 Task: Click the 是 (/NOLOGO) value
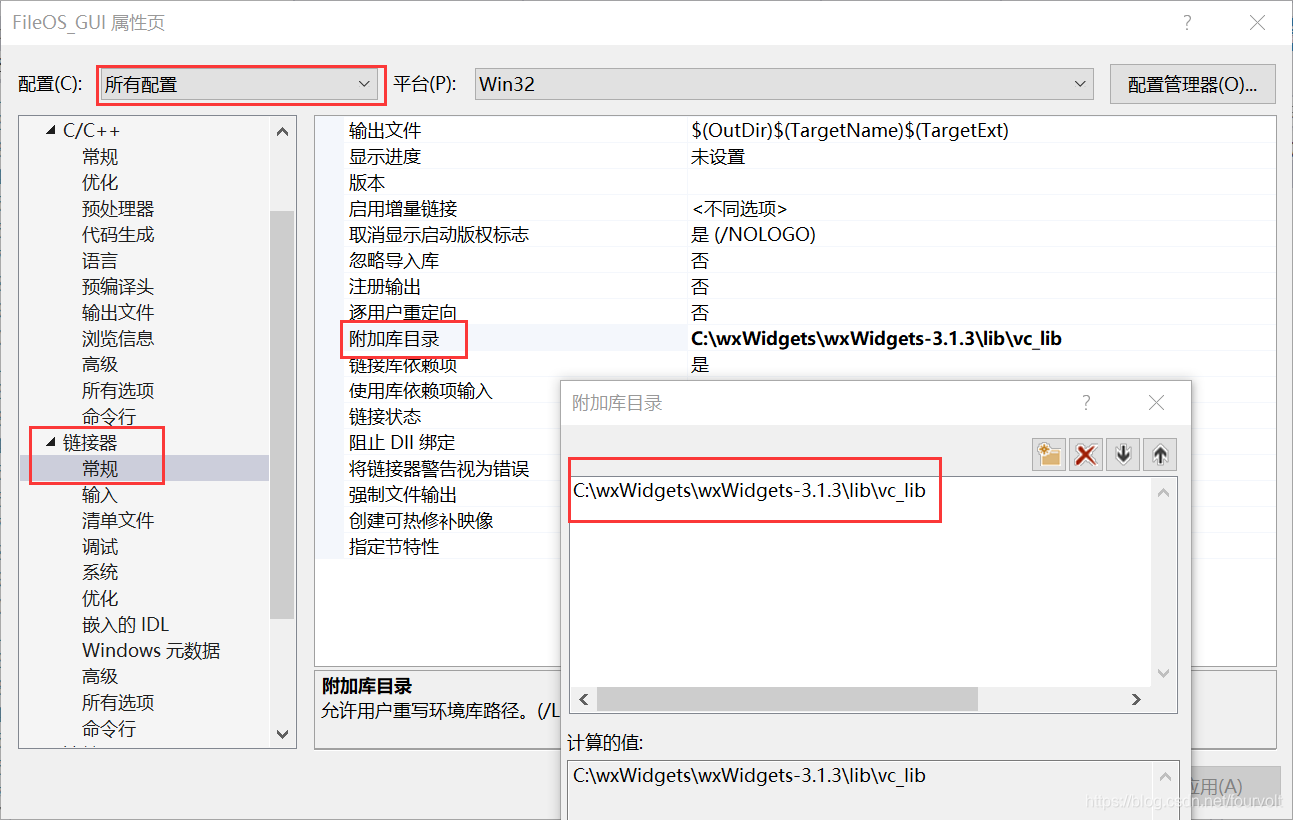[753, 235]
